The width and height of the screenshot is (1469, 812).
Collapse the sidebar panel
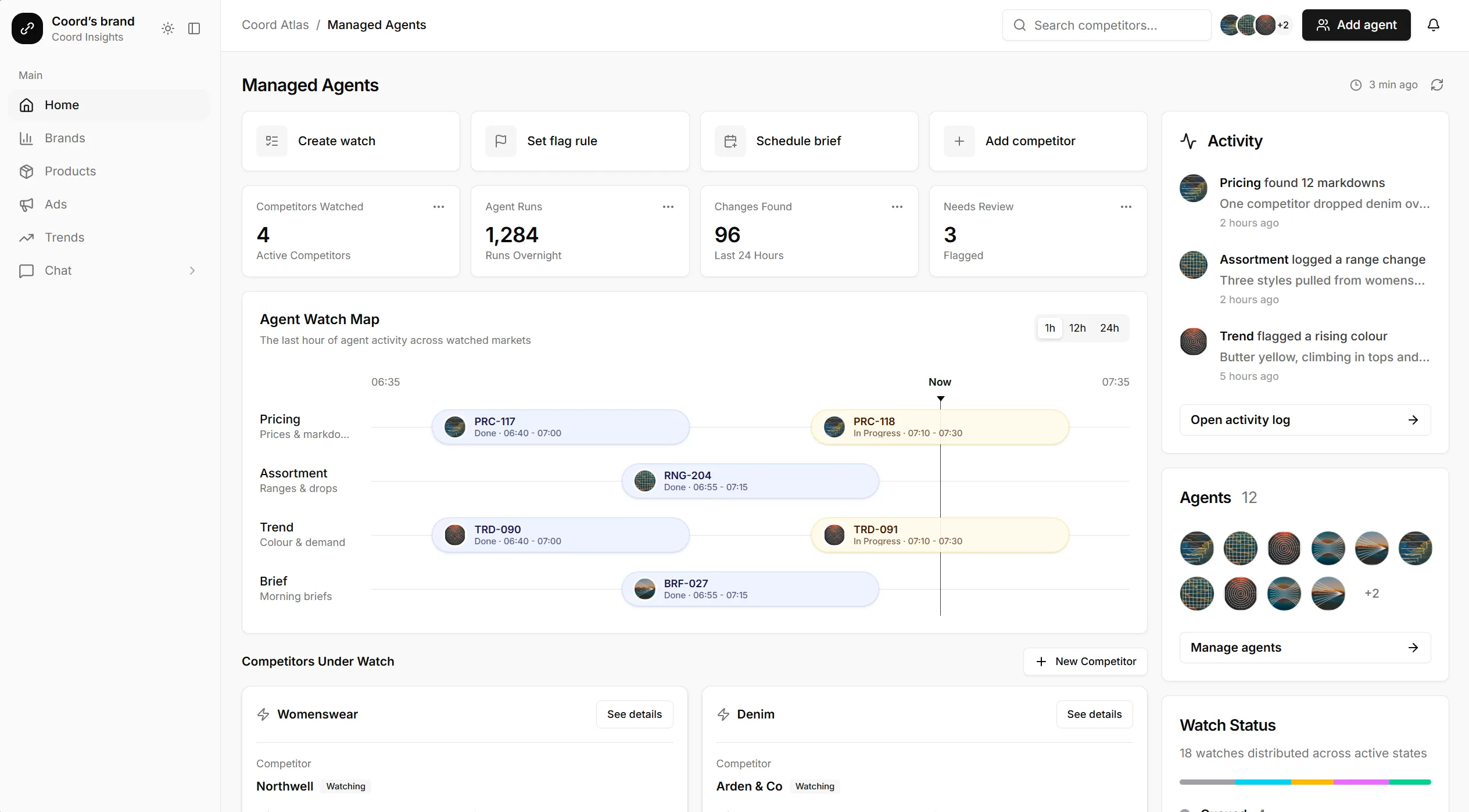(x=194, y=28)
